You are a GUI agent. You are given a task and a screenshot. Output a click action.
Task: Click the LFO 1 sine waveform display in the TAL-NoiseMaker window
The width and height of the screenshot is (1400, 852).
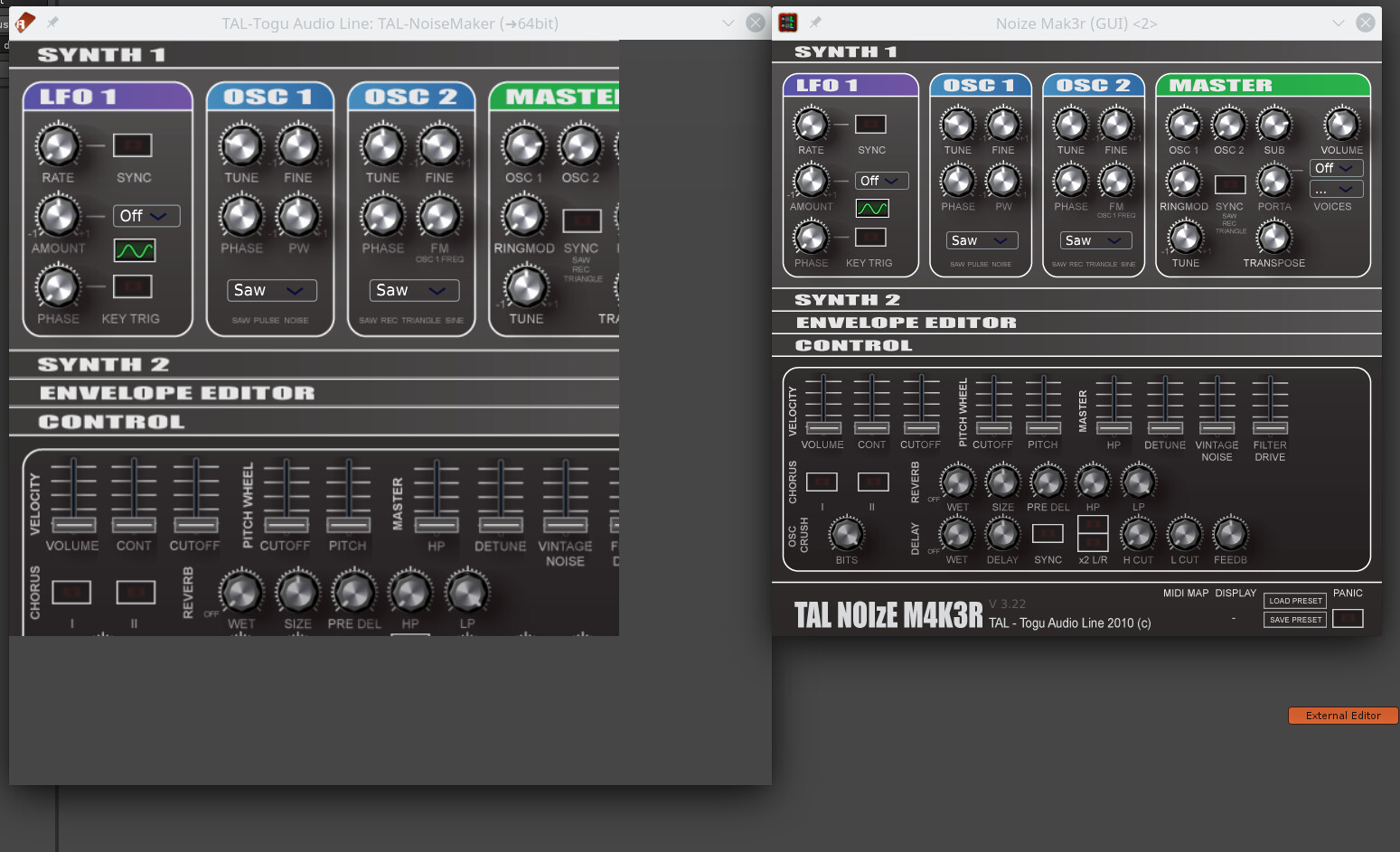[x=135, y=250]
